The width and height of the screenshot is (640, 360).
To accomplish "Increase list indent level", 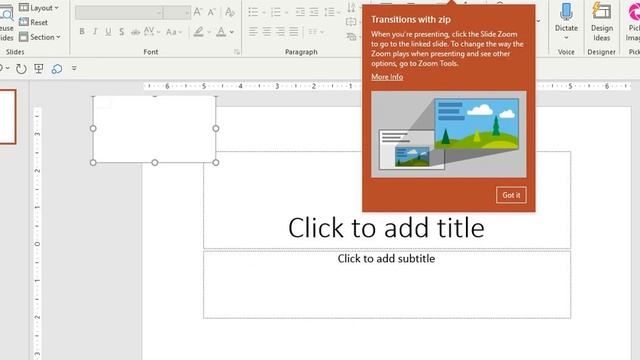I will coord(314,12).
